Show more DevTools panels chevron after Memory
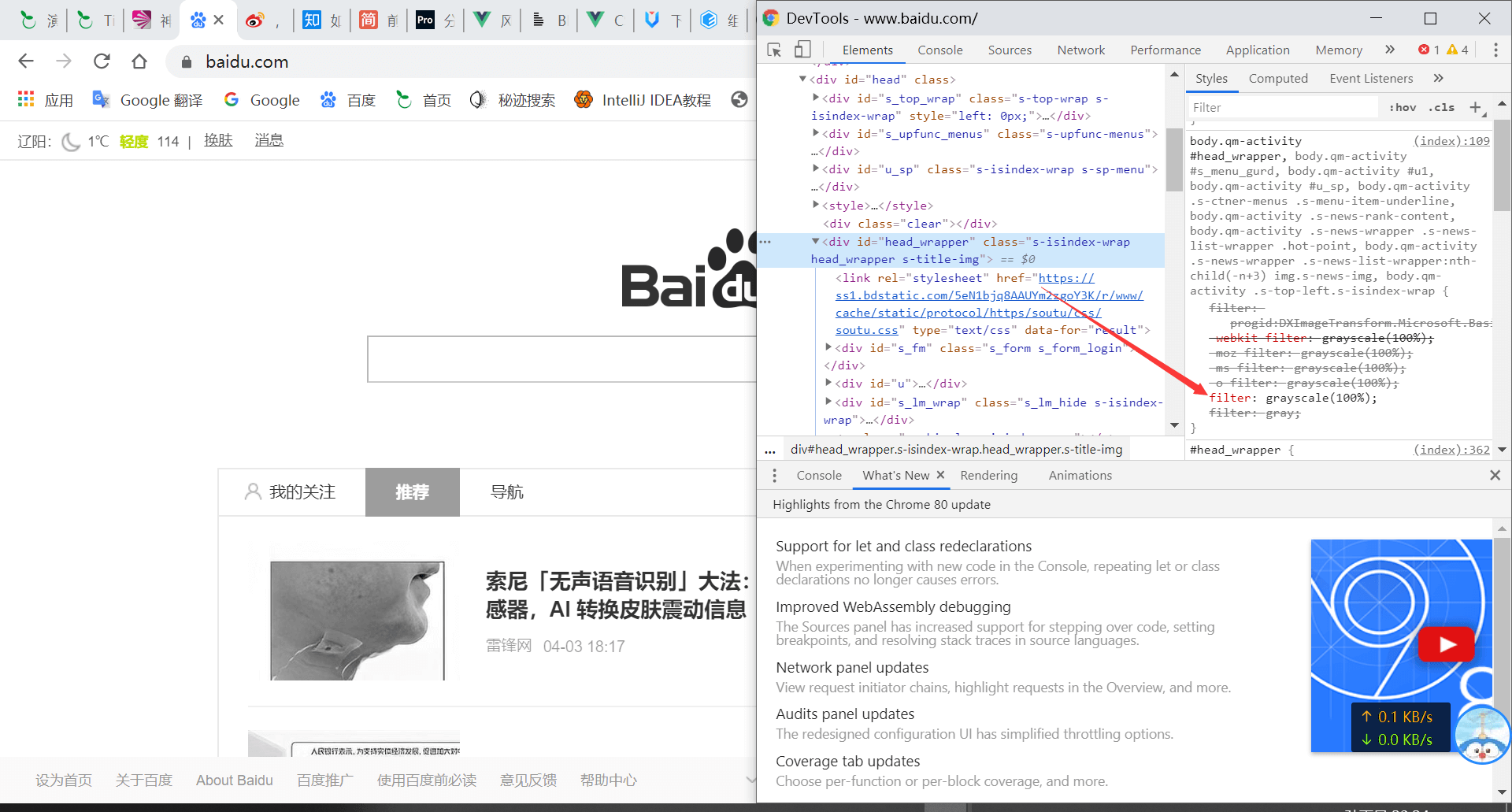 (x=1390, y=50)
